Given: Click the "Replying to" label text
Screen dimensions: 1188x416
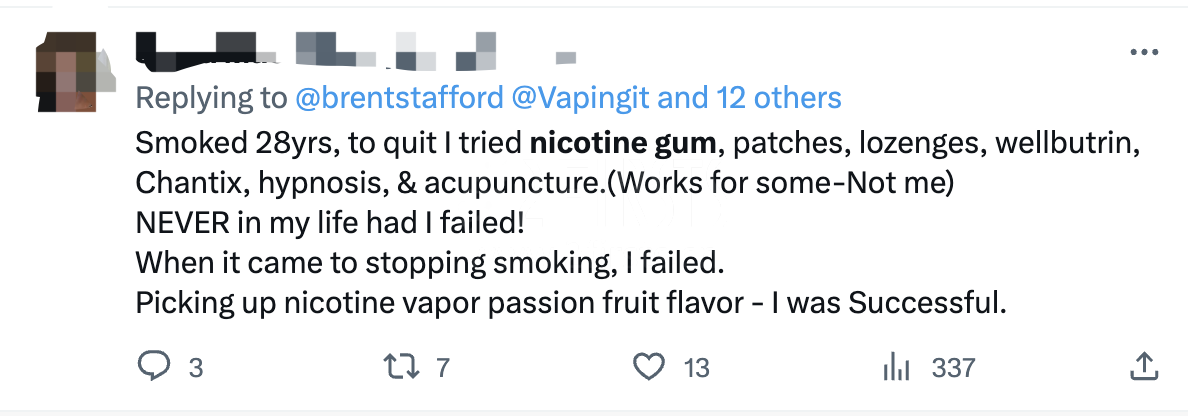Looking at the screenshot, I should pyautogui.click(x=211, y=98).
